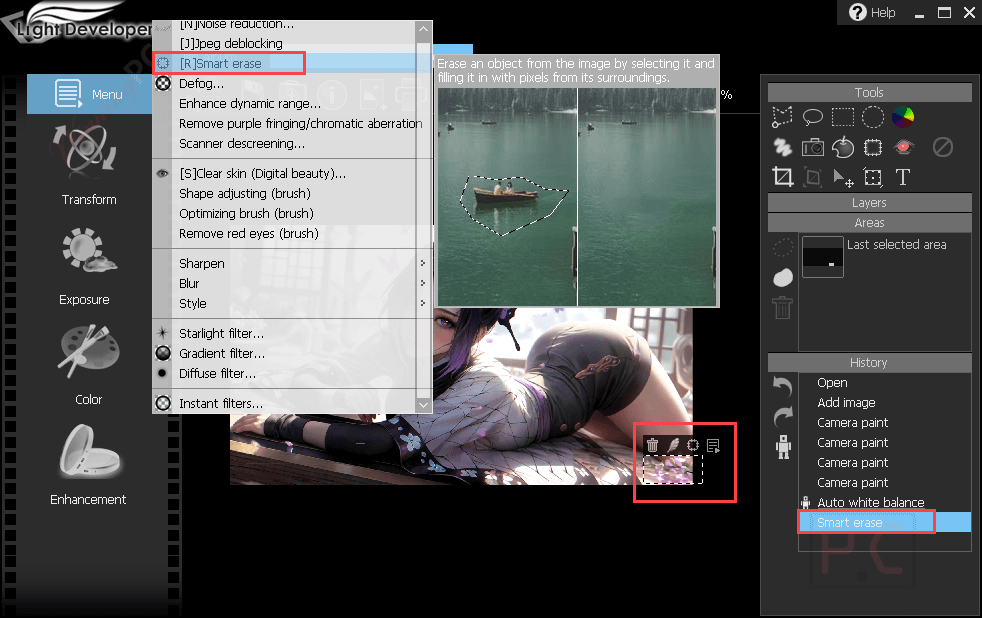
Task: Delete the selection using its trash icon
Action: (x=653, y=445)
